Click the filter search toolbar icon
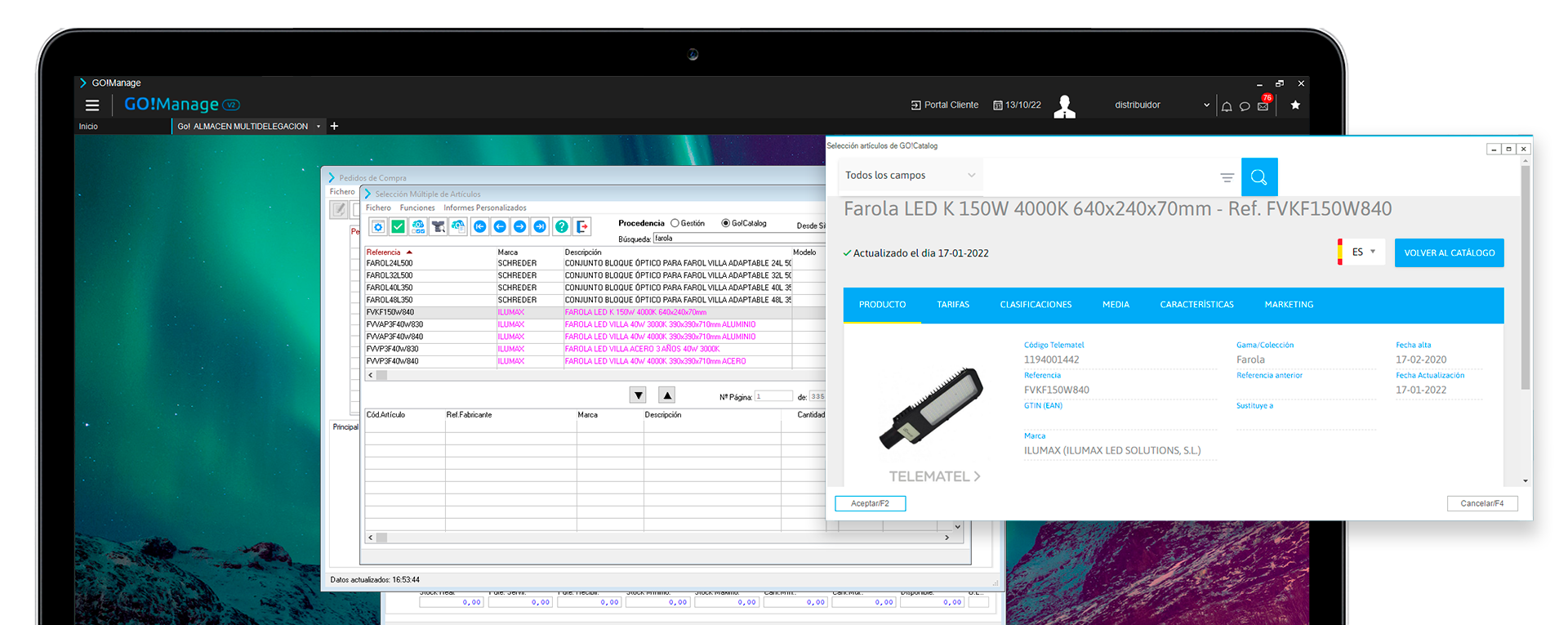Image resolution: width=1568 pixels, height=625 pixels. (439, 226)
